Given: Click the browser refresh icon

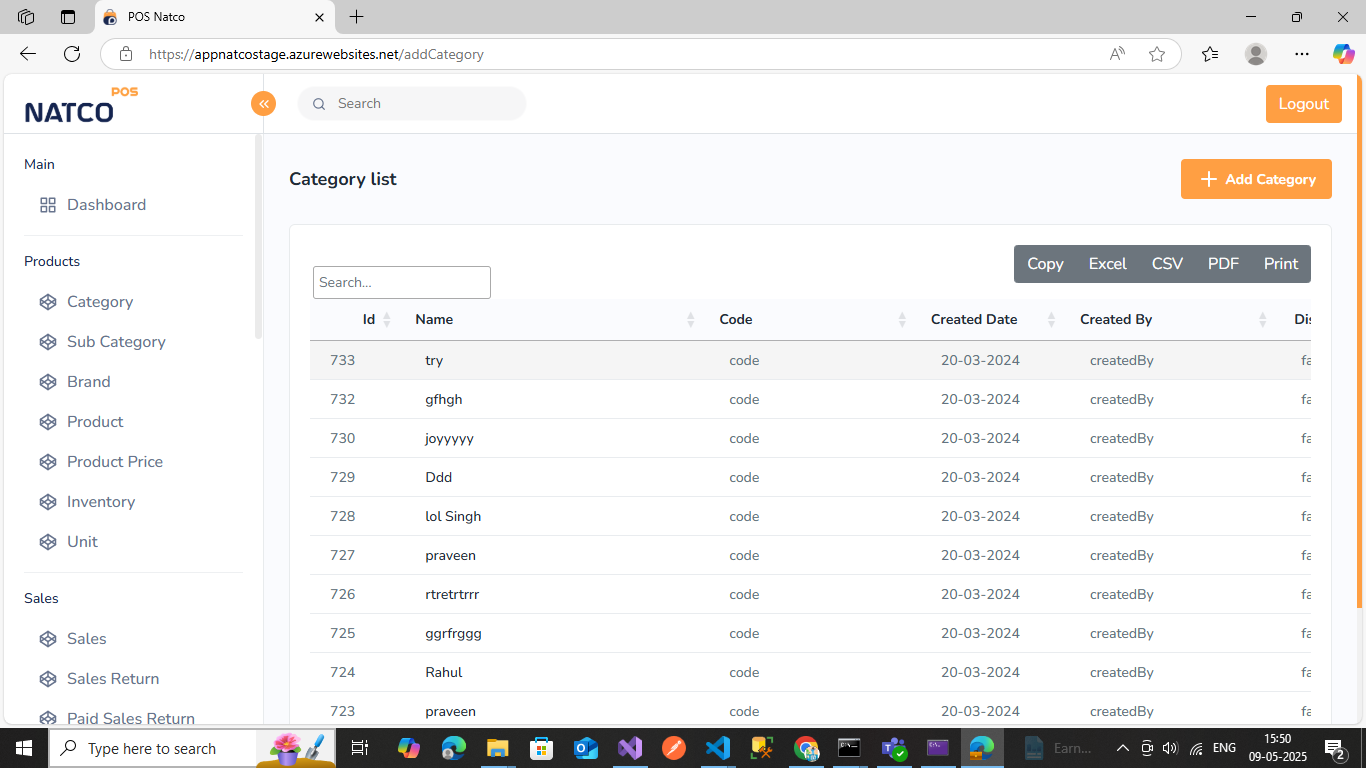Looking at the screenshot, I should click(x=72, y=54).
